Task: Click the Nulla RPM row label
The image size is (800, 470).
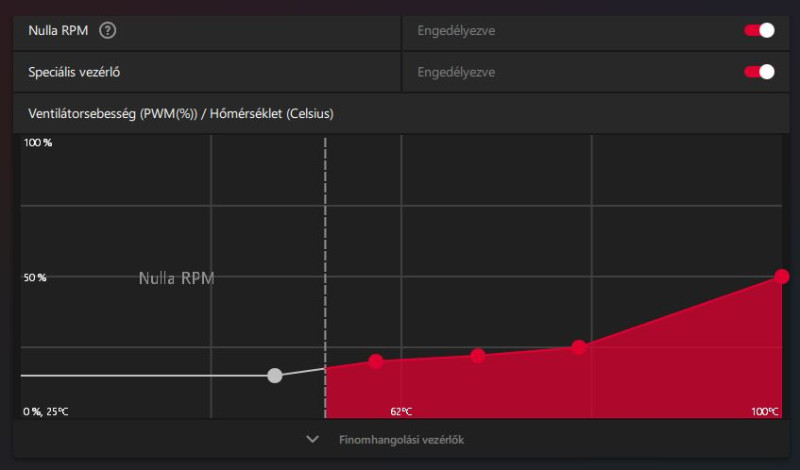Action: tap(58, 31)
